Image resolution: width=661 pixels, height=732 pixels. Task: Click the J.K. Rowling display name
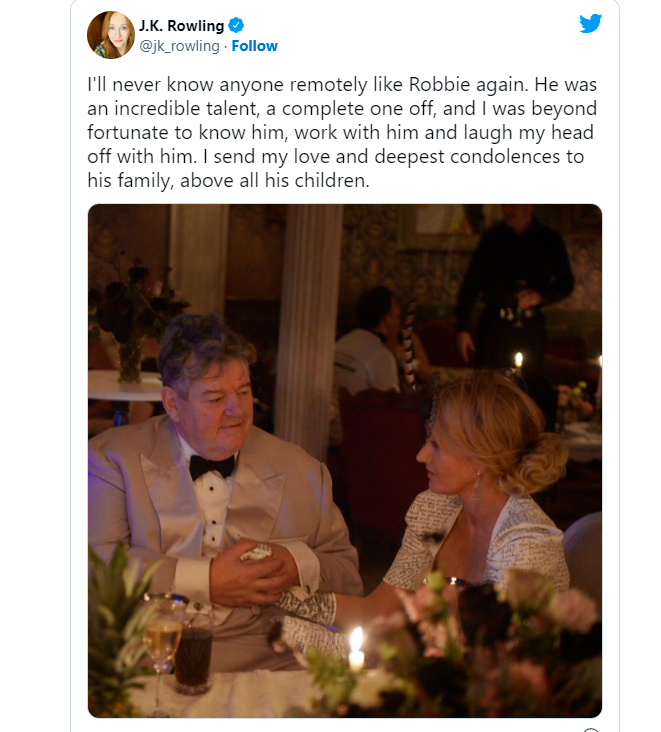tap(182, 26)
